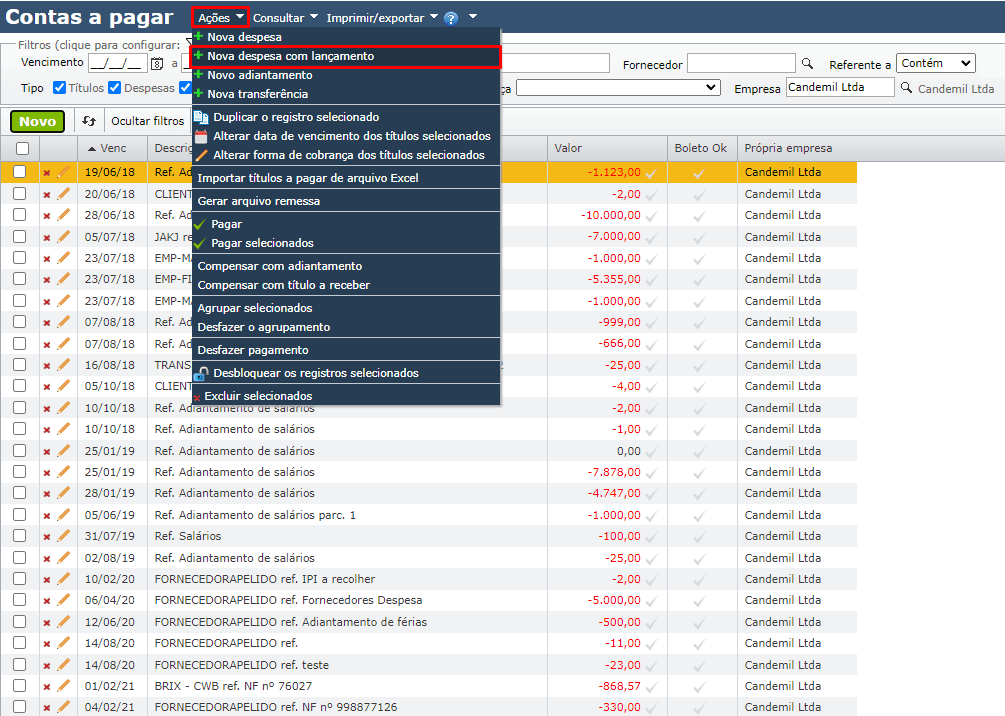This screenshot has height=716, width=1005.
Task: Select the checkbox of the 19/06/18 row
Action: 20,172
